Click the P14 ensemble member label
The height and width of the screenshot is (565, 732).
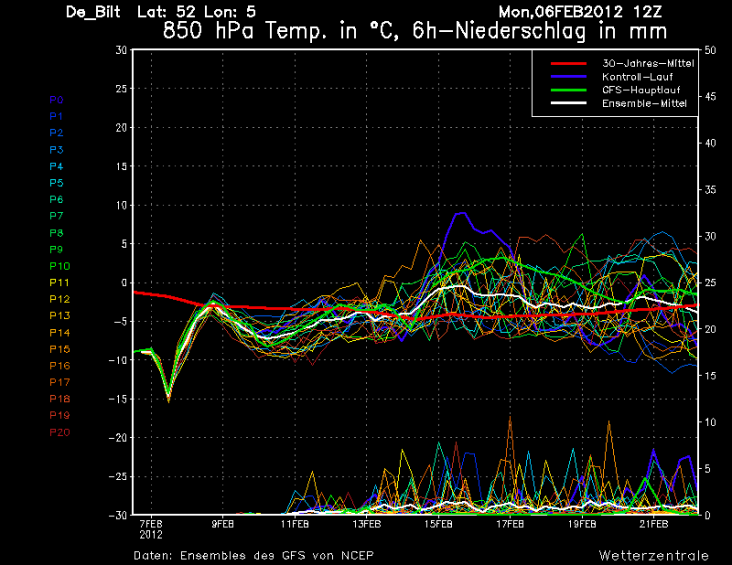click(x=60, y=333)
